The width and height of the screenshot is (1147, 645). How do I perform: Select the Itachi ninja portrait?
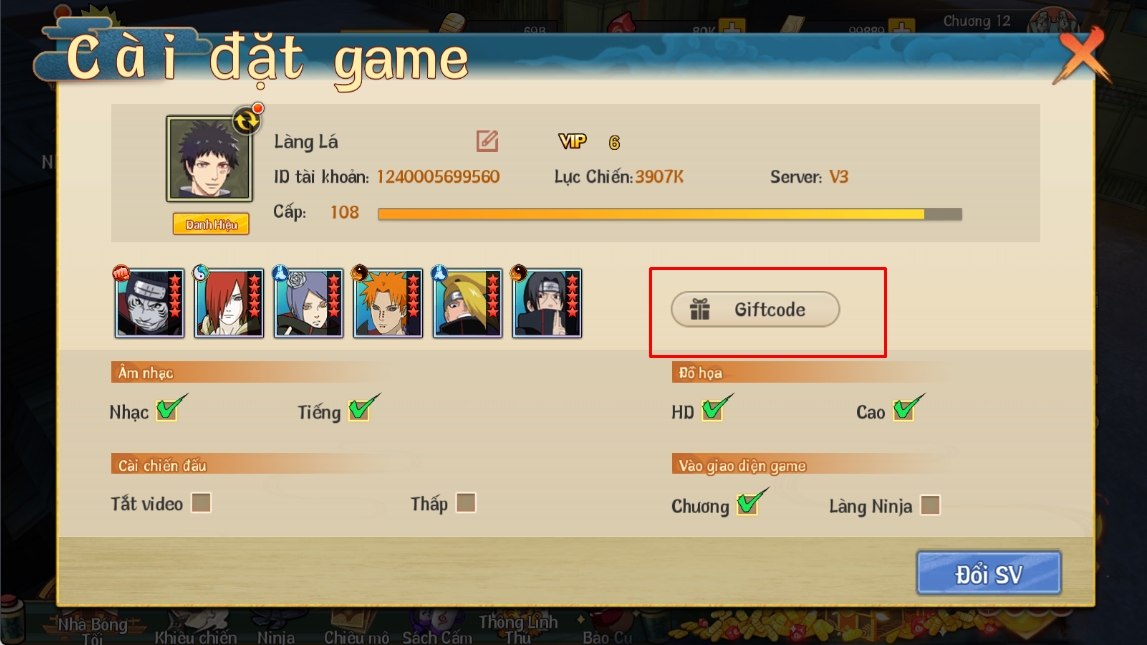click(547, 303)
